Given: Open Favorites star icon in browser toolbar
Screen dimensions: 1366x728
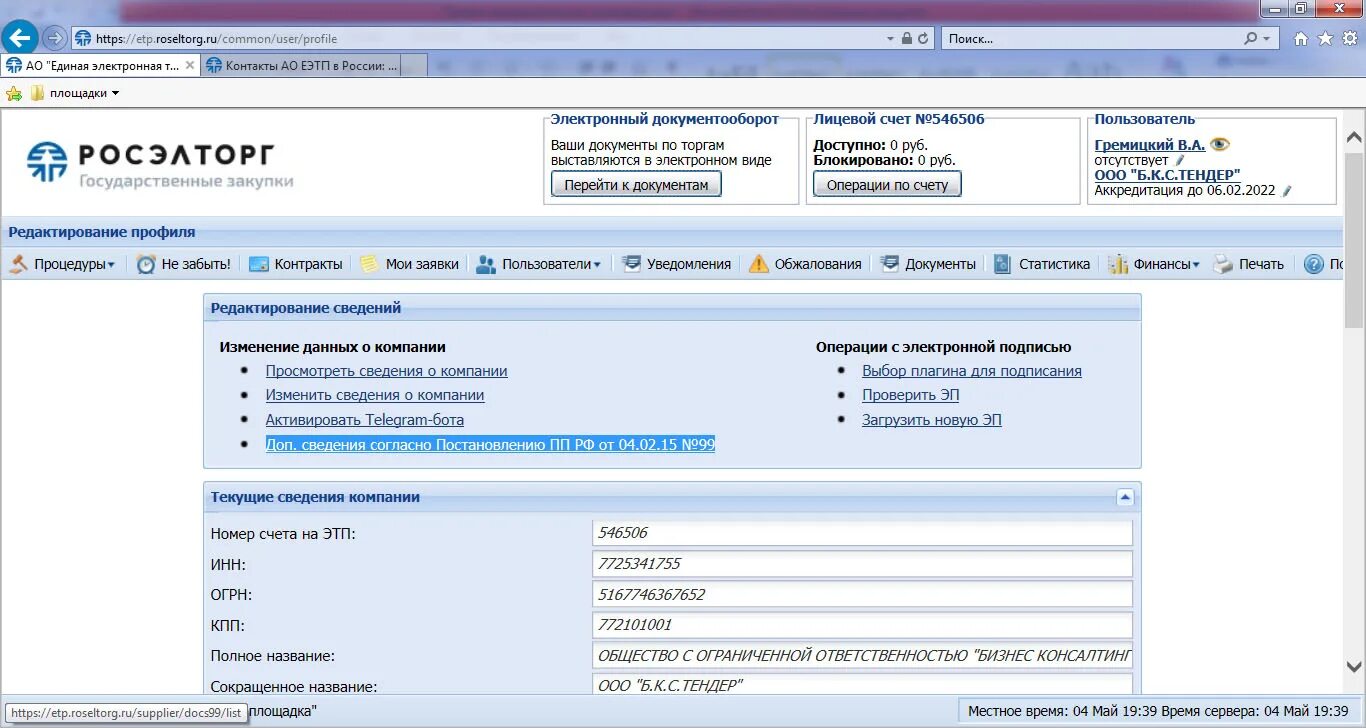Looking at the screenshot, I should point(1325,39).
